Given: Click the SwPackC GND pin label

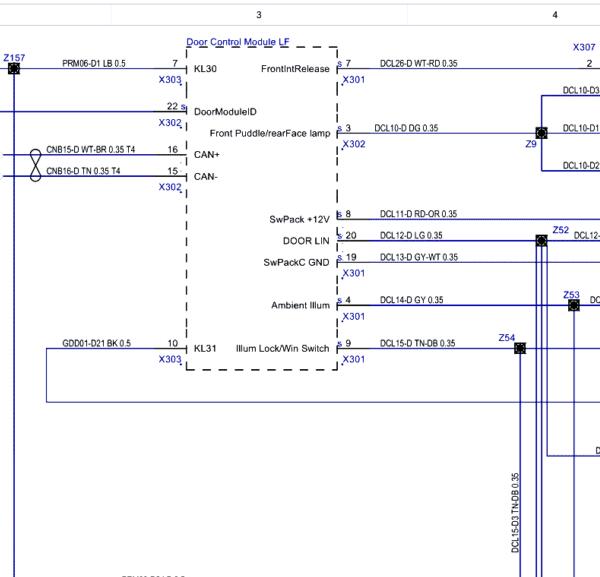Looking at the screenshot, I should [296, 262].
